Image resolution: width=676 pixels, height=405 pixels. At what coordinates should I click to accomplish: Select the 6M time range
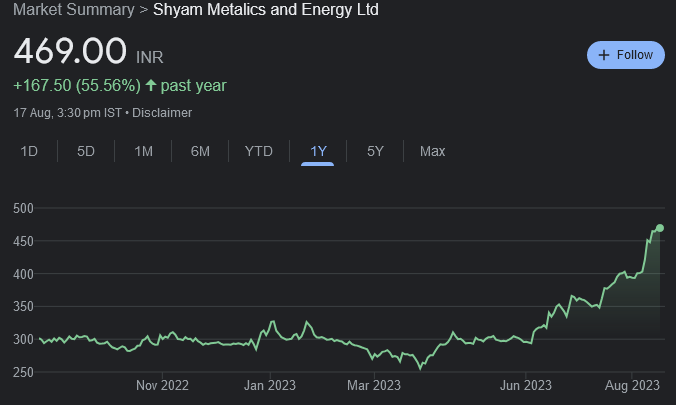point(200,151)
